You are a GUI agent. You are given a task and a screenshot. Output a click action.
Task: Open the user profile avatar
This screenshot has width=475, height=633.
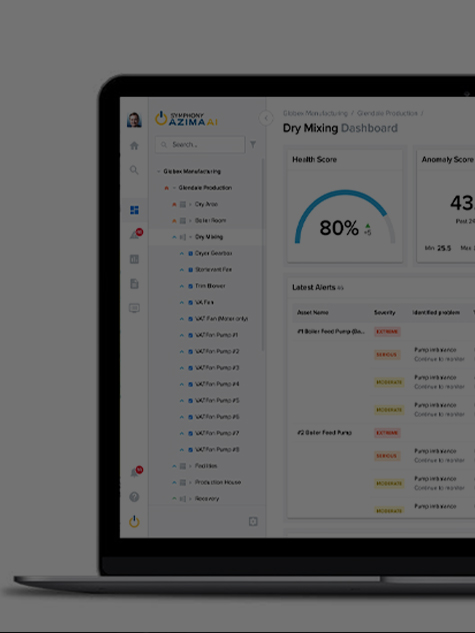coord(134,120)
